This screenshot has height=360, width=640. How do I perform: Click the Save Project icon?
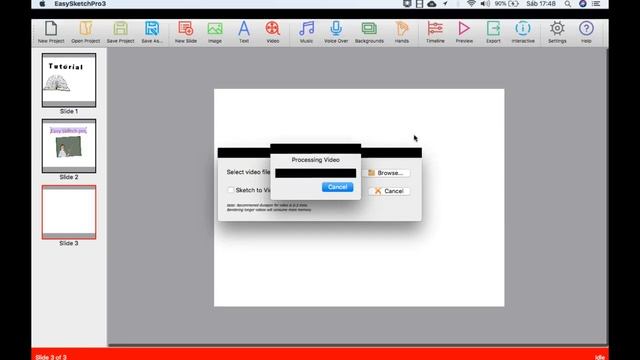(120, 32)
